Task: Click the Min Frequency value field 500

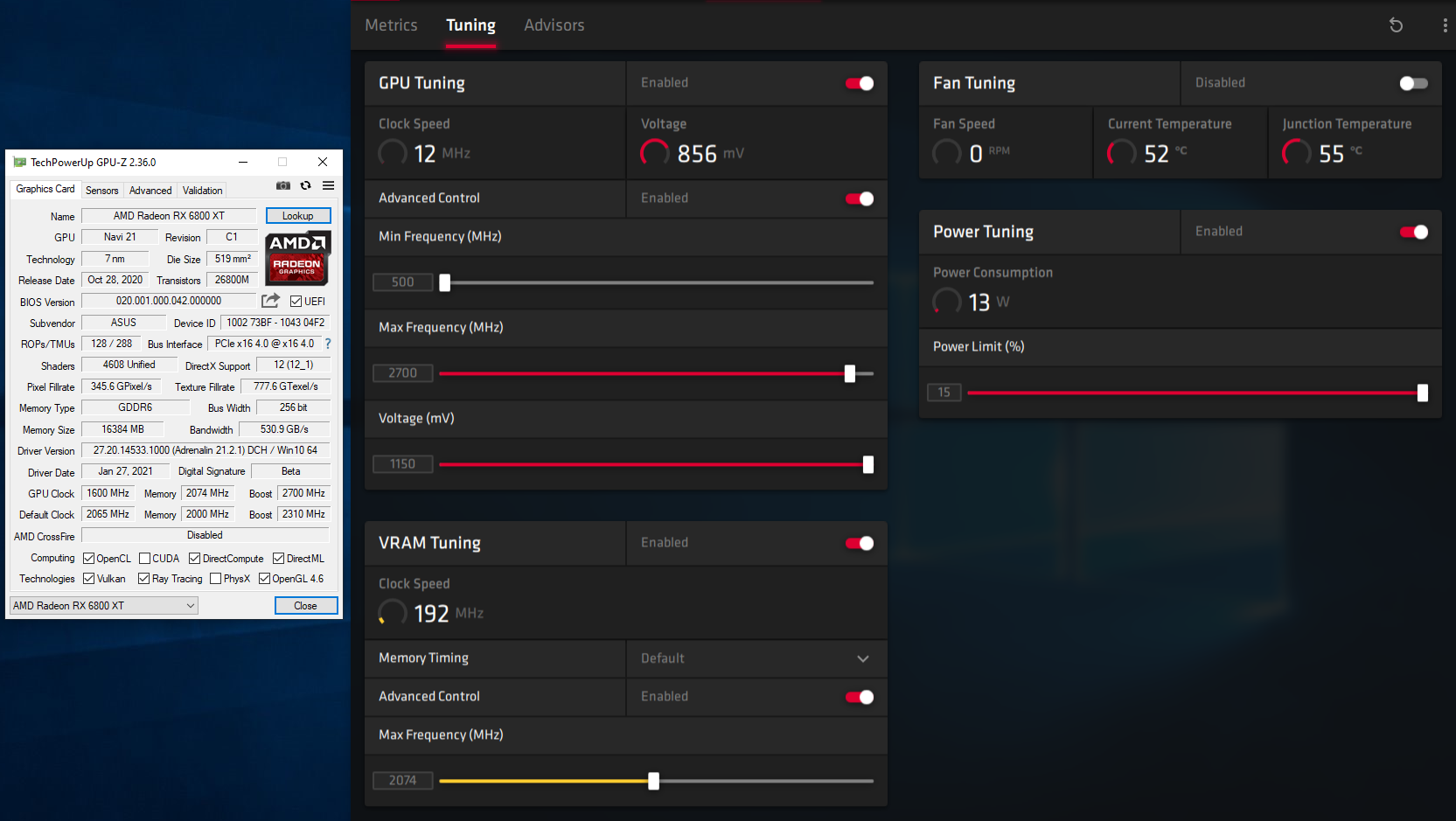Action: tap(403, 282)
